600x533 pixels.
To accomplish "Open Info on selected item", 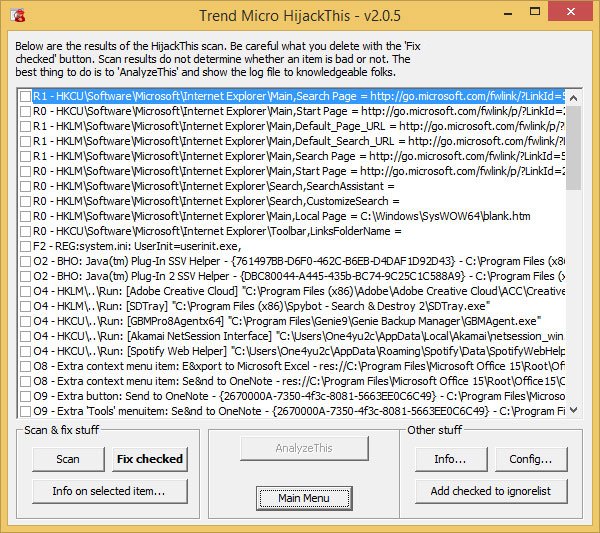I will pyautogui.click(x=110, y=491).
